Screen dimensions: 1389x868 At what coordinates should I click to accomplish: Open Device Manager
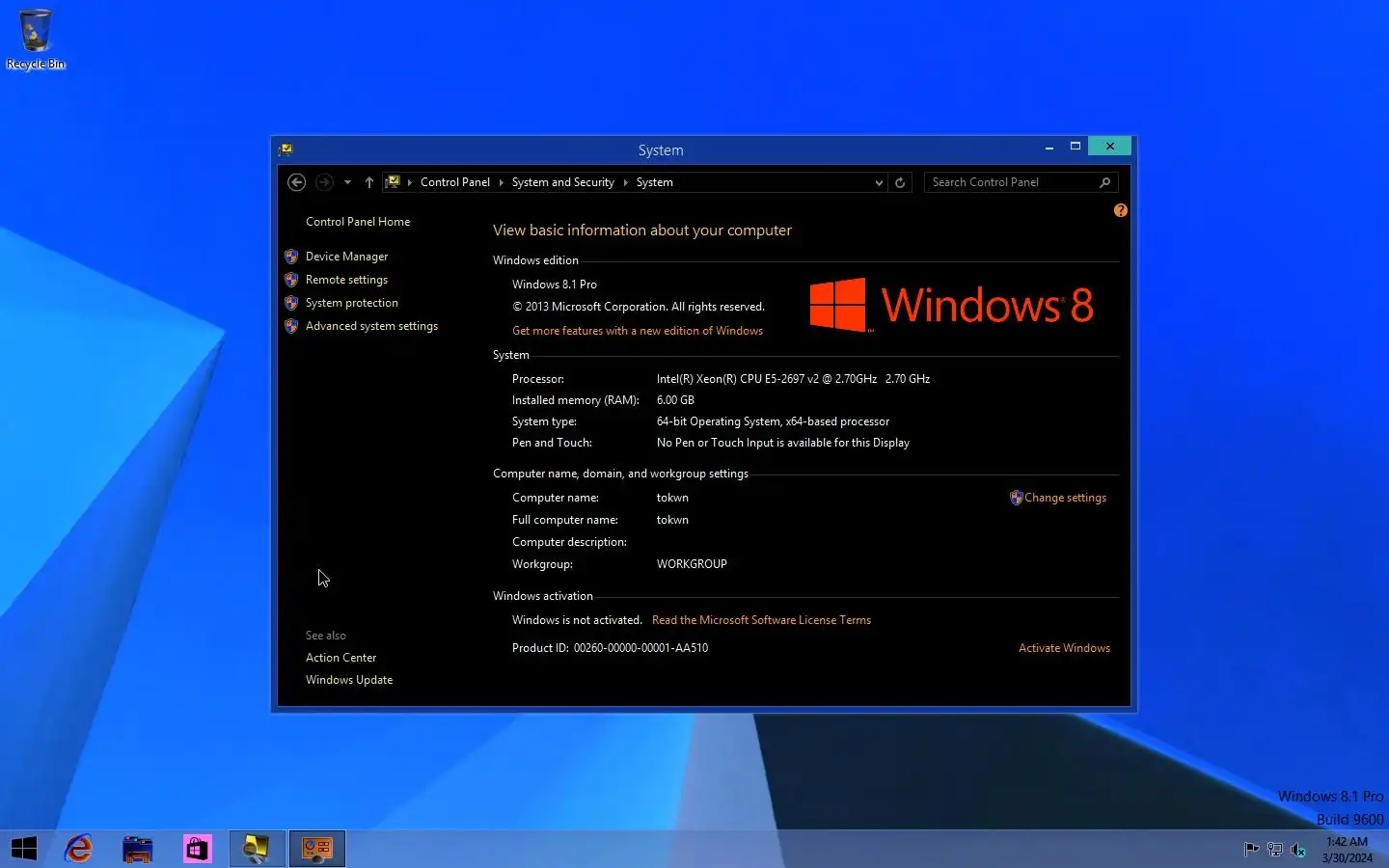pyautogui.click(x=346, y=257)
